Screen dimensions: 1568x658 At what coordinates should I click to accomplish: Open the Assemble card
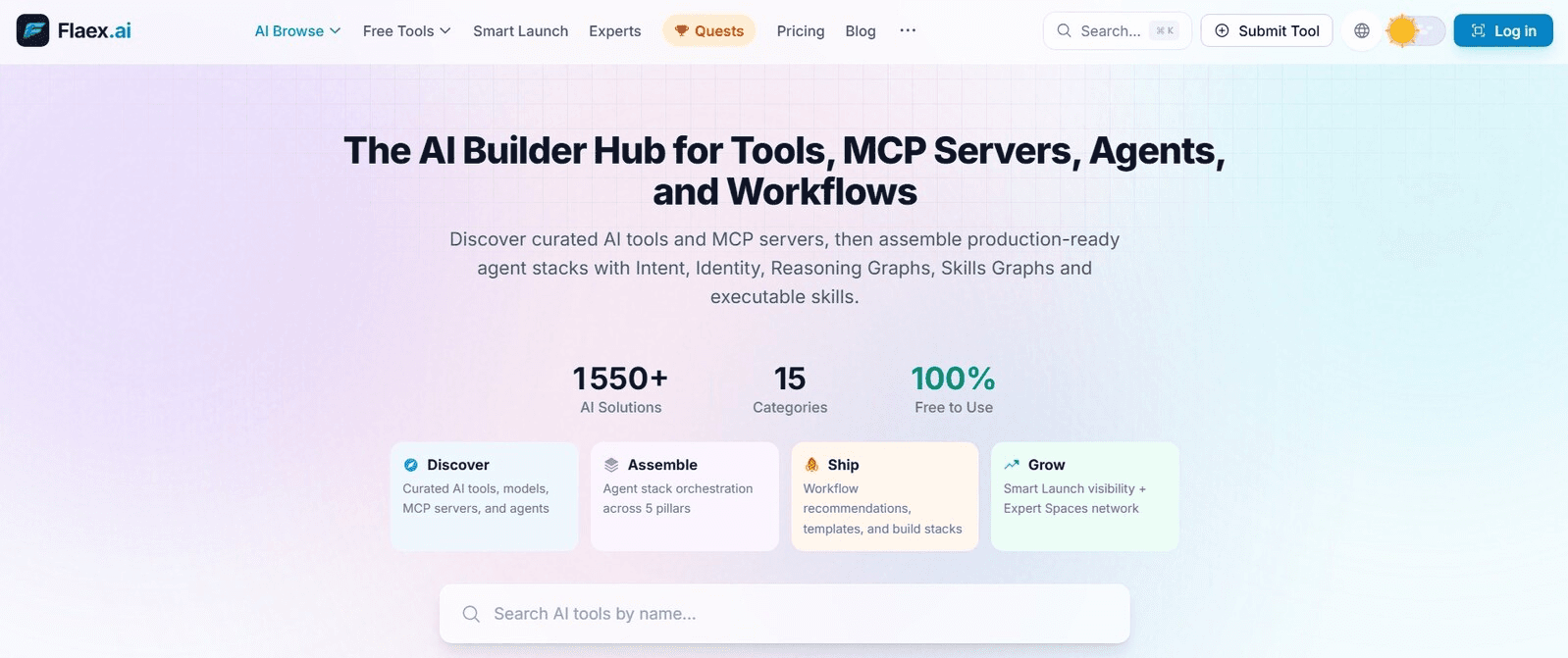684,496
